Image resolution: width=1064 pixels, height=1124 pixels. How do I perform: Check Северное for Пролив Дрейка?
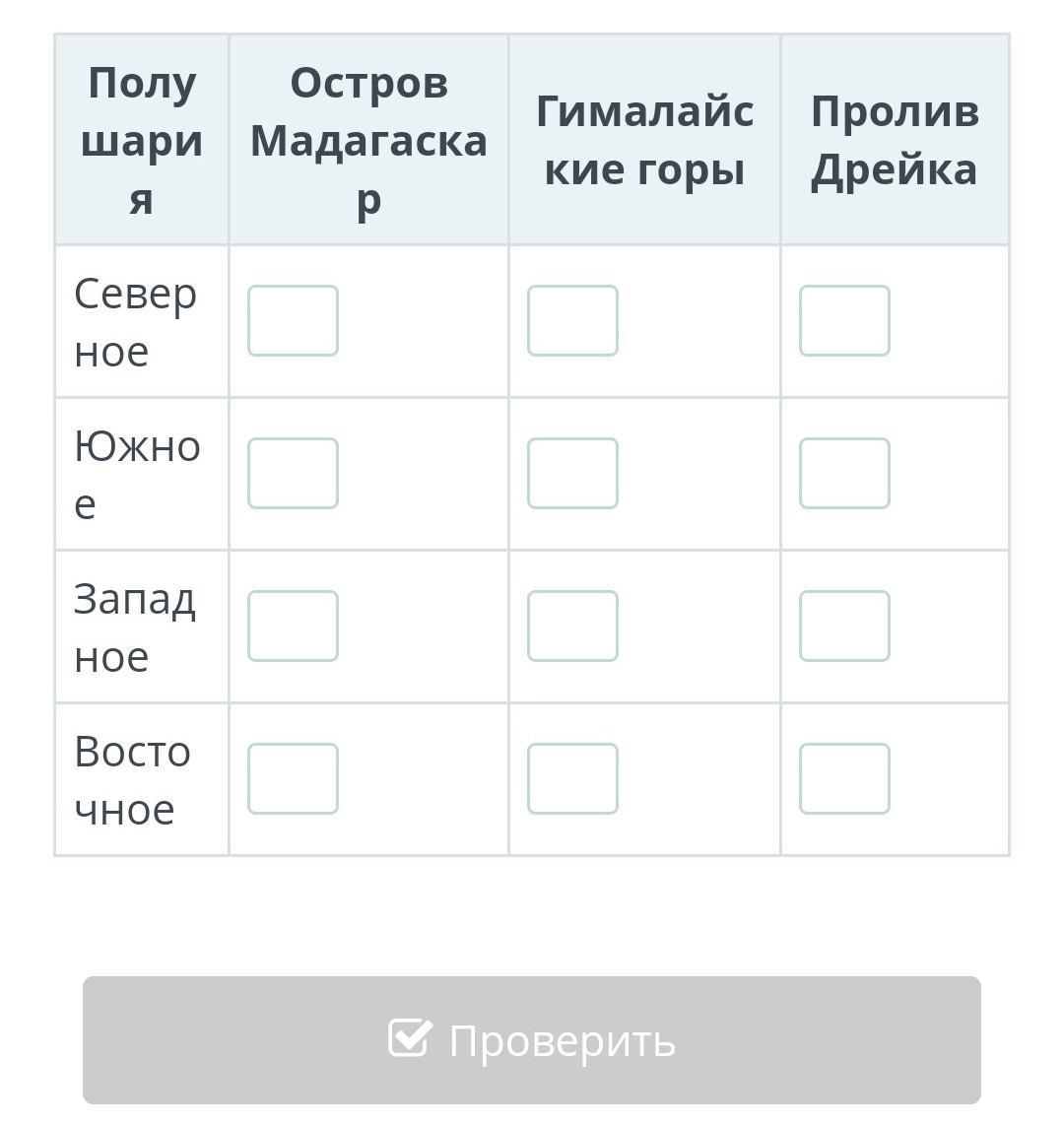[x=844, y=320]
